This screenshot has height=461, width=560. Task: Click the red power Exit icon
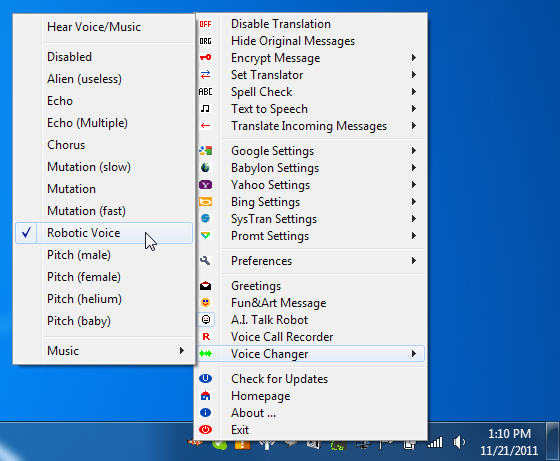(x=205, y=430)
